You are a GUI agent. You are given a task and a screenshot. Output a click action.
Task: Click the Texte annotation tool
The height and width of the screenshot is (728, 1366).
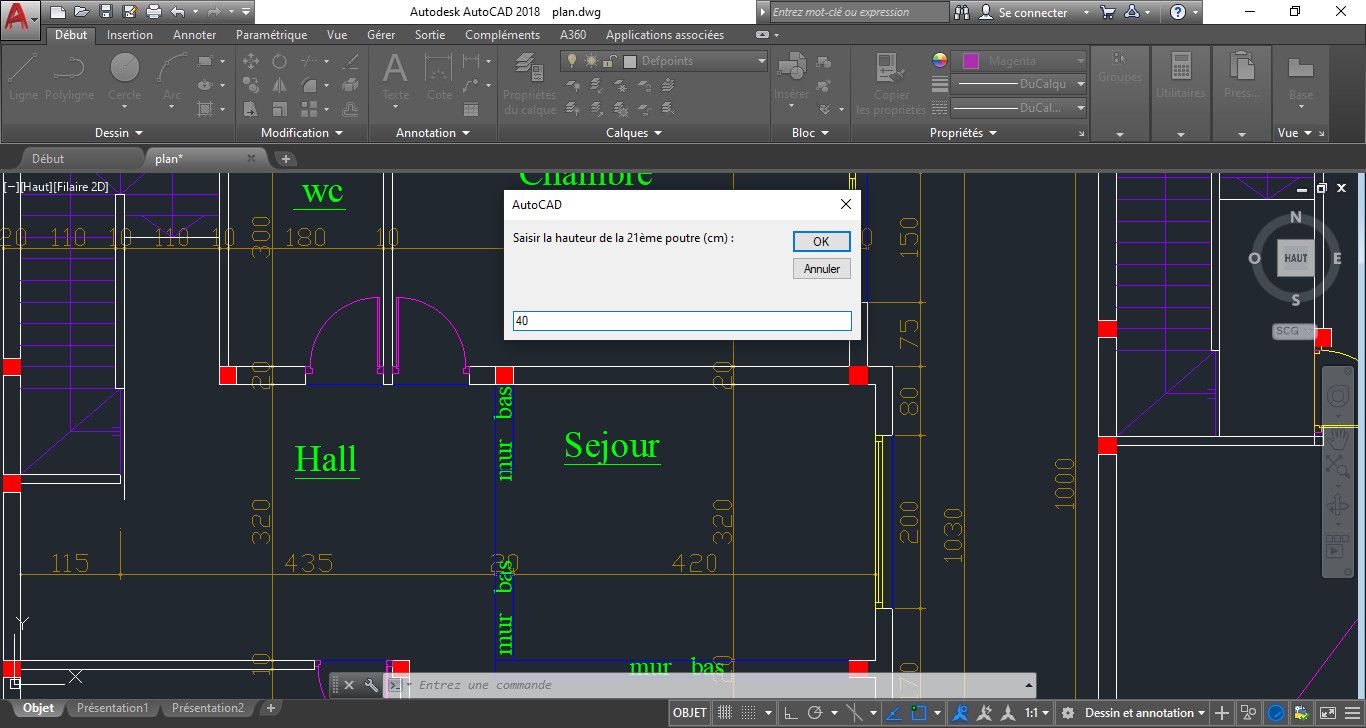coord(396,76)
